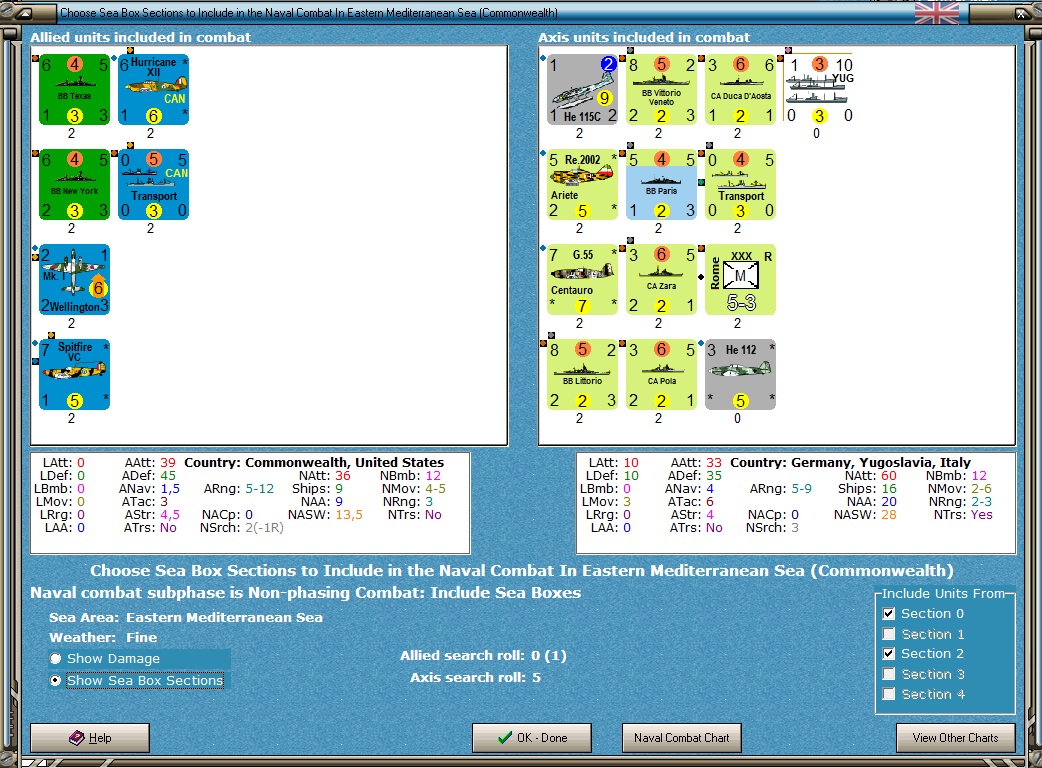This screenshot has width=1042, height=768.
Task: Select the CA Duca D'Aosta cruiser unit
Action: tap(740, 90)
